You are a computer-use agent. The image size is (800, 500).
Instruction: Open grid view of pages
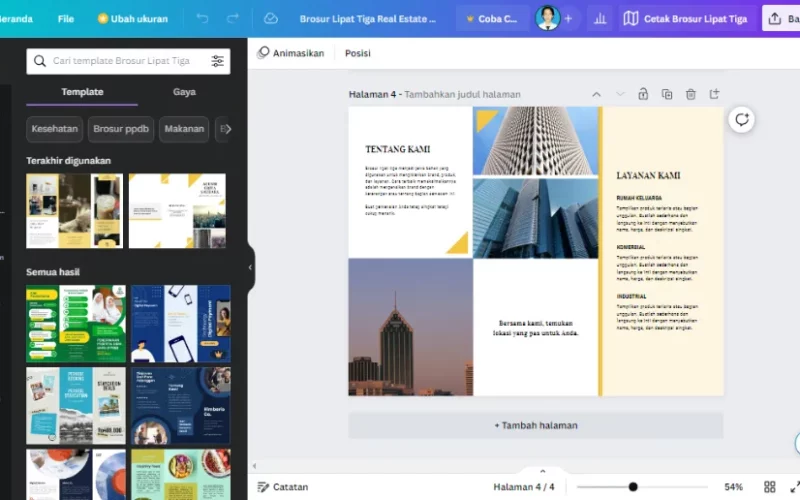(769, 487)
